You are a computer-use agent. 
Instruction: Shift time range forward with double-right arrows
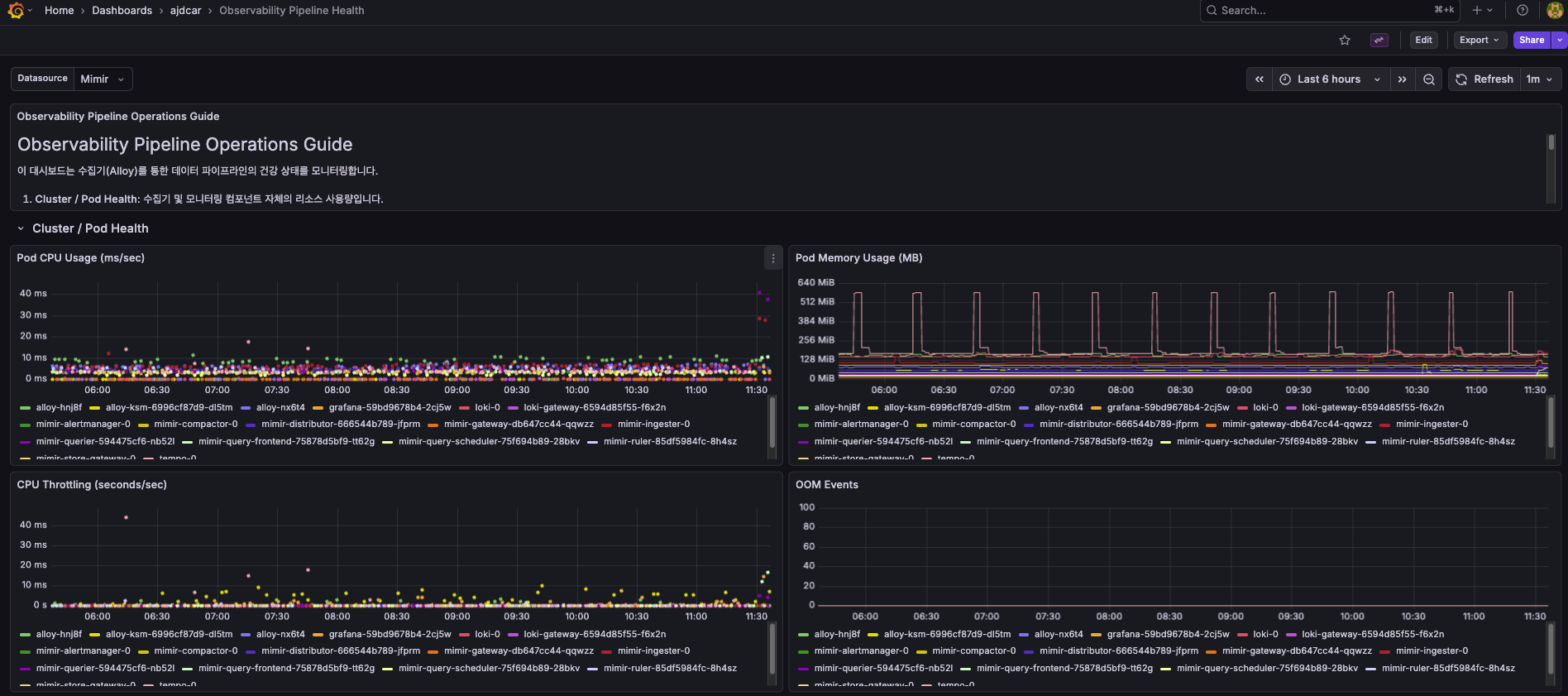point(1403,79)
